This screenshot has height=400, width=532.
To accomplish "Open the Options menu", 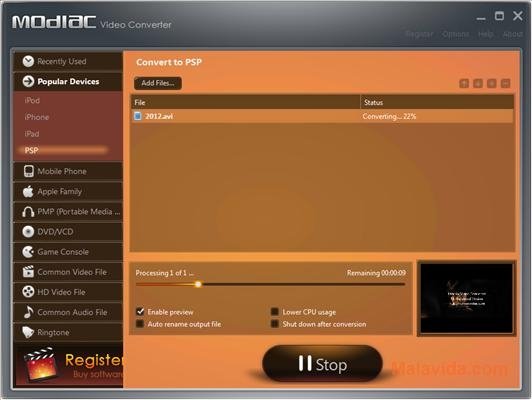I will pos(455,34).
